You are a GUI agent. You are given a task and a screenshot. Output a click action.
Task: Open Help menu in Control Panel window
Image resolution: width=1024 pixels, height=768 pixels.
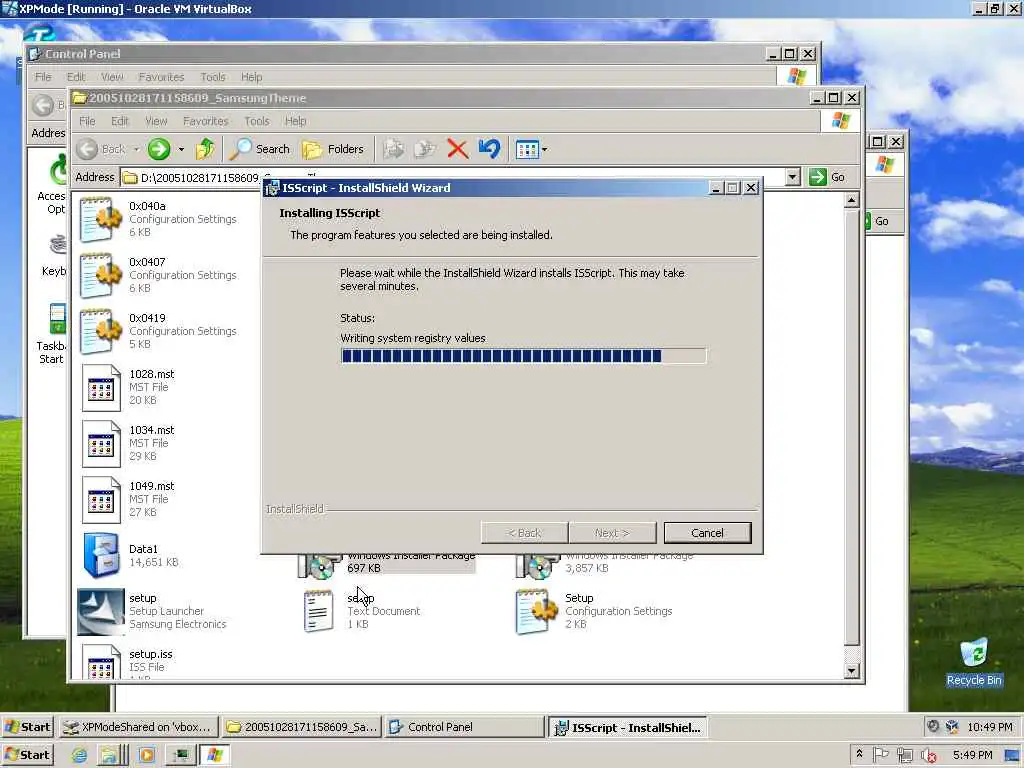pyautogui.click(x=251, y=77)
